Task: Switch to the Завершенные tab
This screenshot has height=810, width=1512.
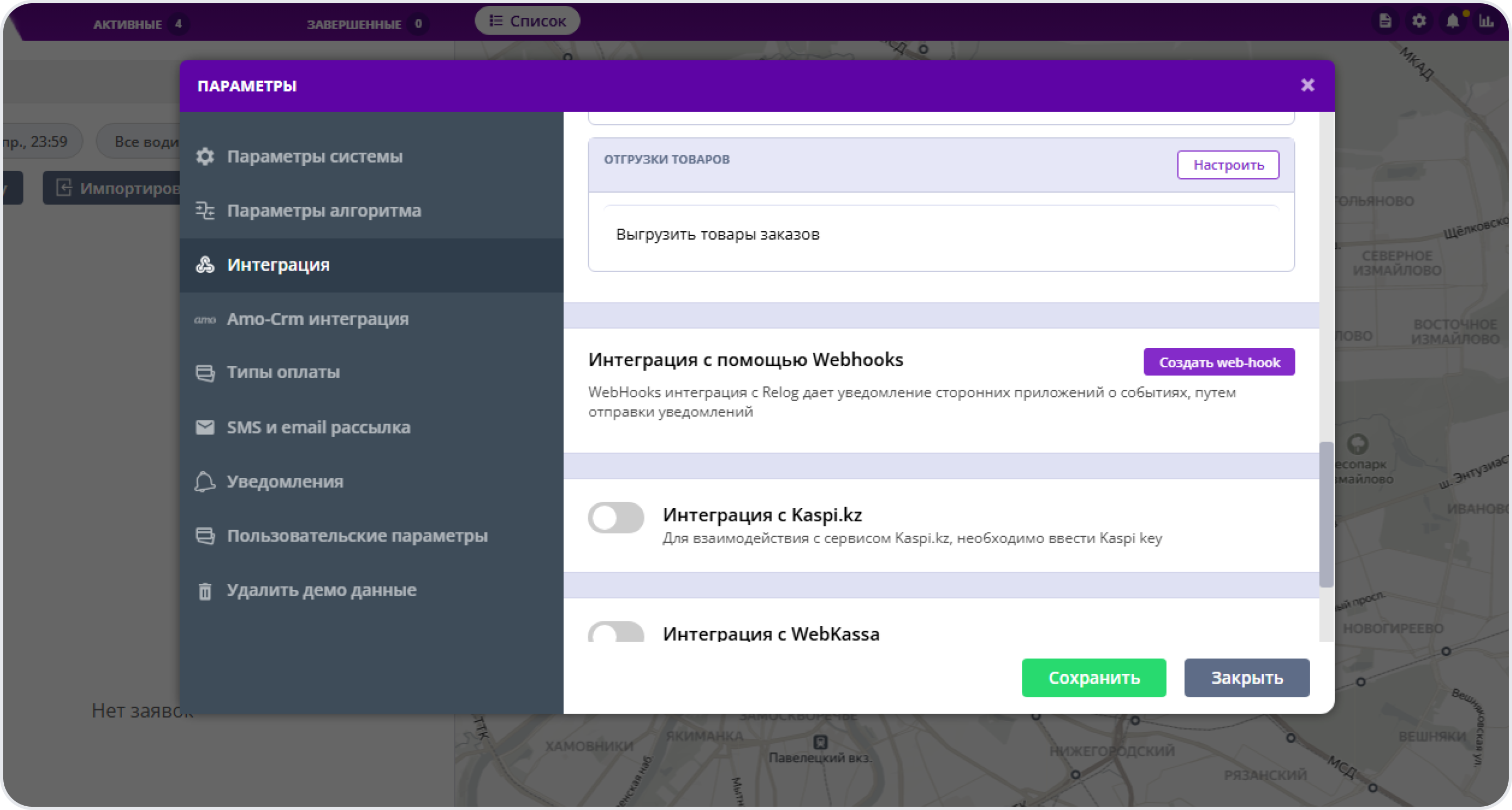Action: (x=354, y=24)
